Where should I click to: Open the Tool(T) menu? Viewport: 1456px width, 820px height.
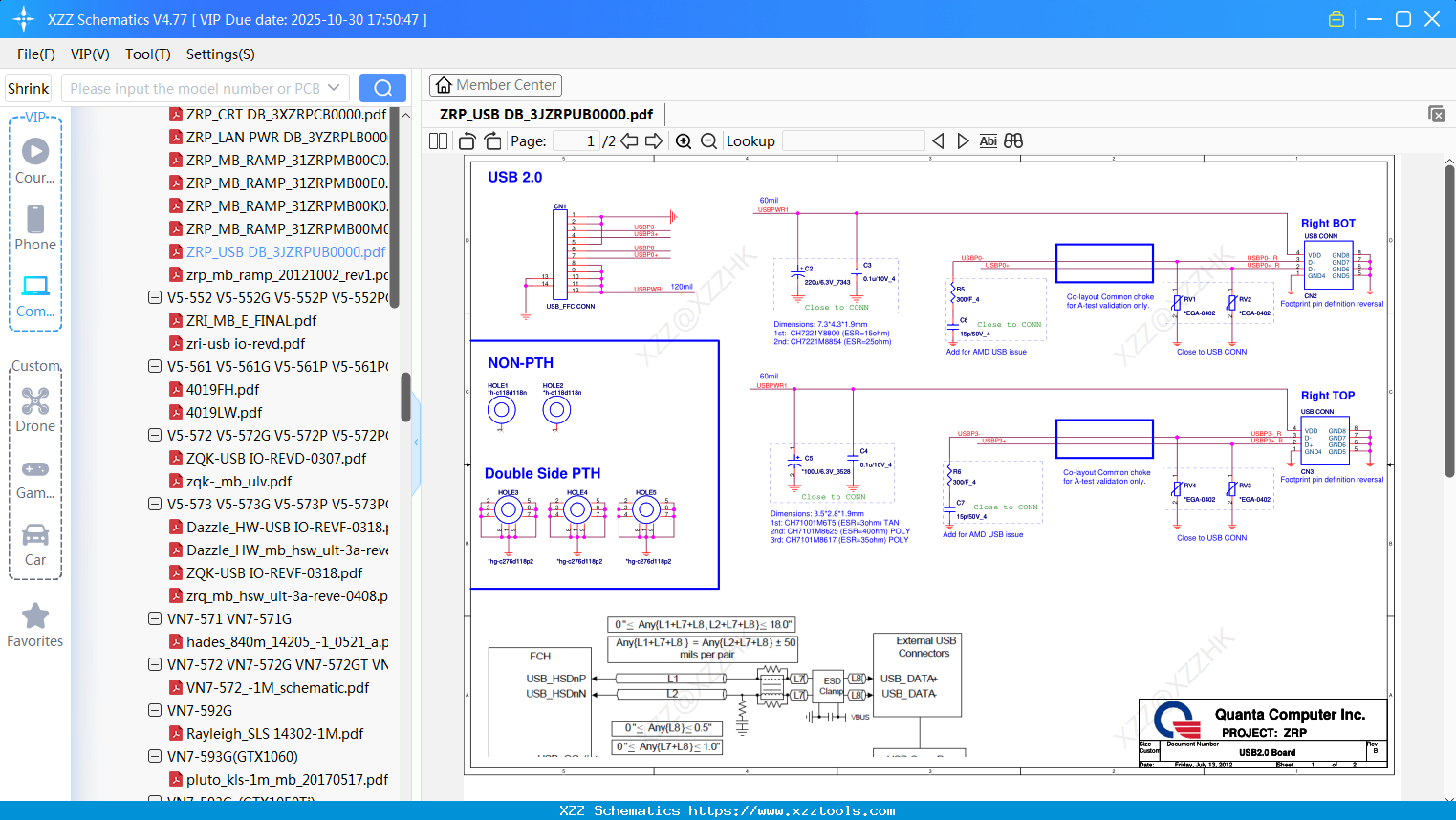(x=147, y=54)
